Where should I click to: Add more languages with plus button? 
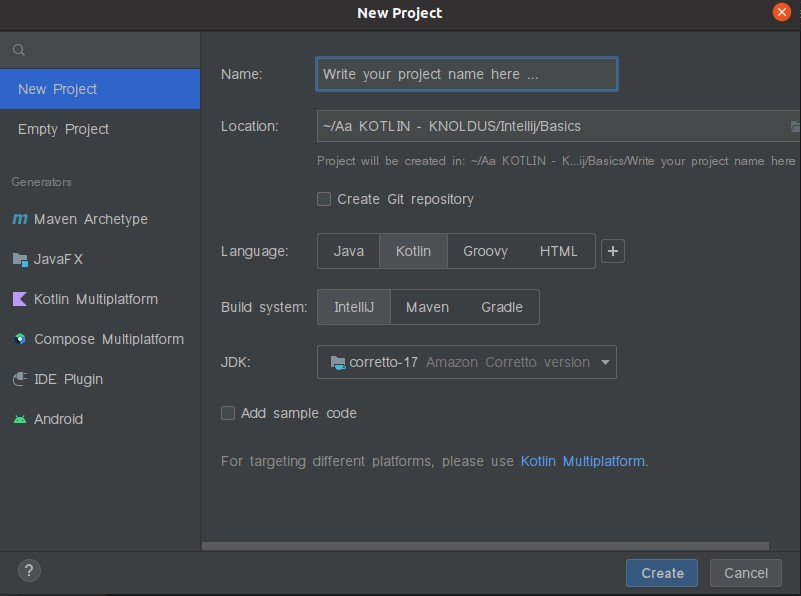pos(613,251)
